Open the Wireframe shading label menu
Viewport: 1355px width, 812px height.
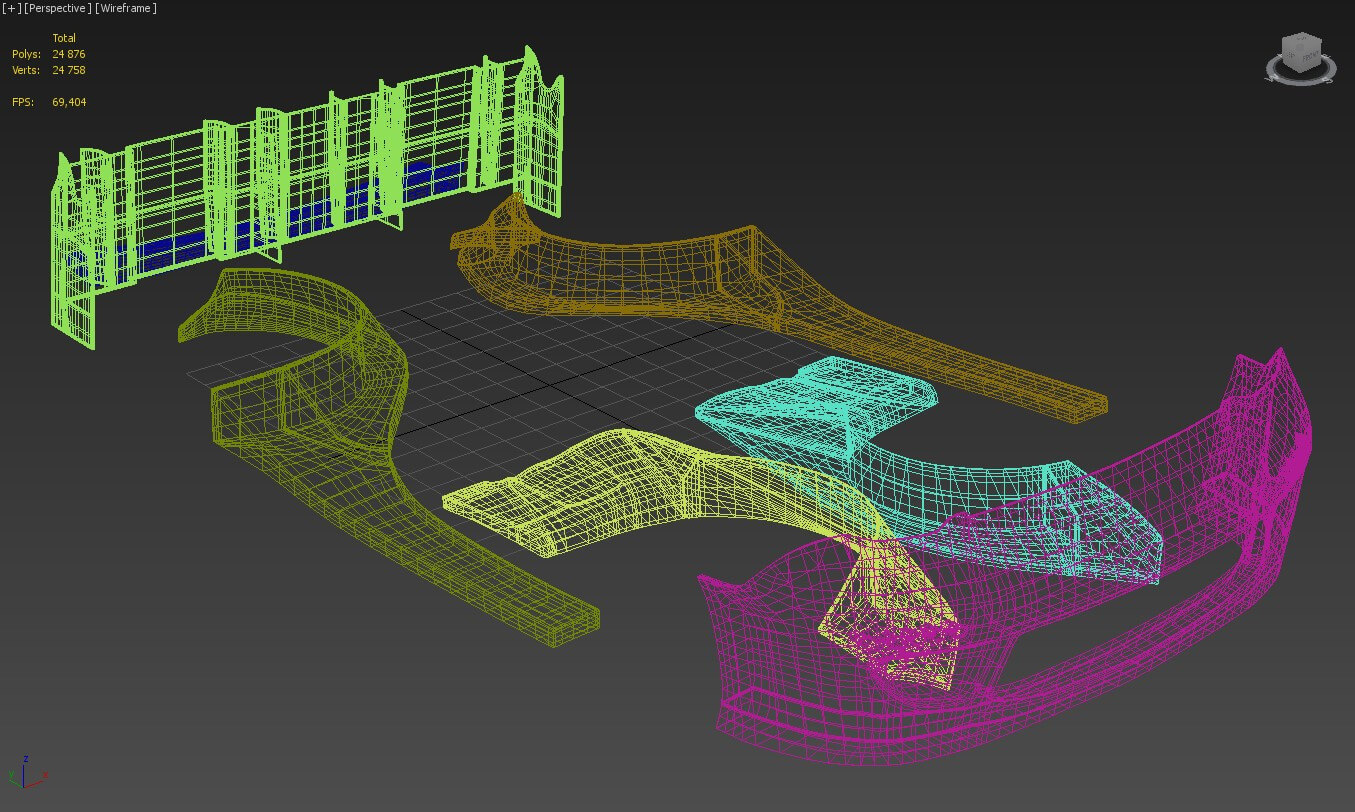[126, 8]
